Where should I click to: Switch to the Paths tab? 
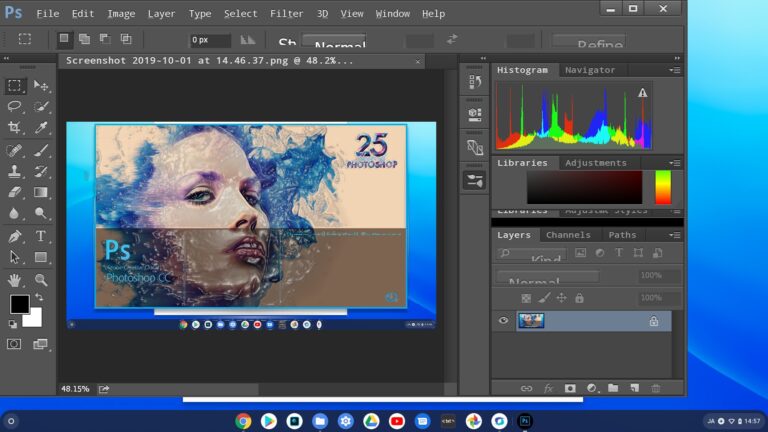[x=622, y=235]
